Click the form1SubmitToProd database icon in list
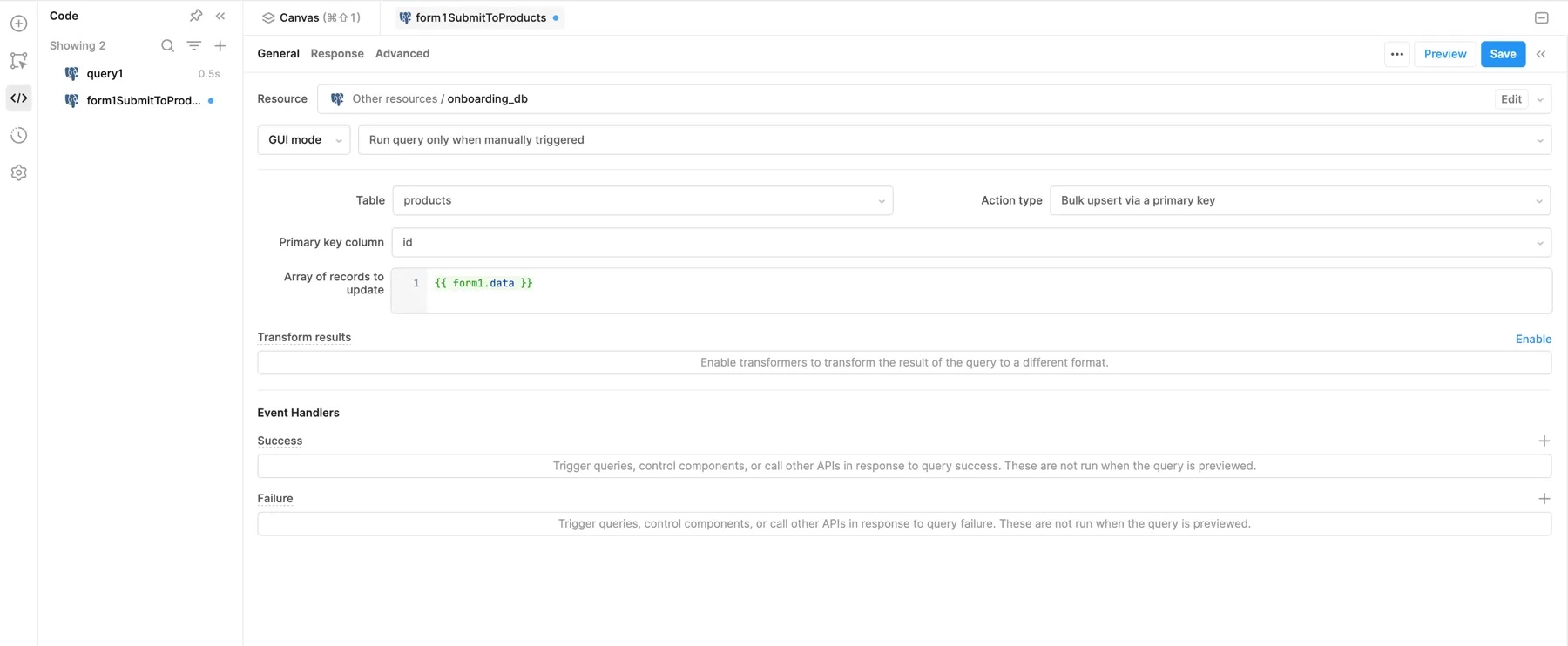Viewport: 1568px width, 646px height. 71,101
